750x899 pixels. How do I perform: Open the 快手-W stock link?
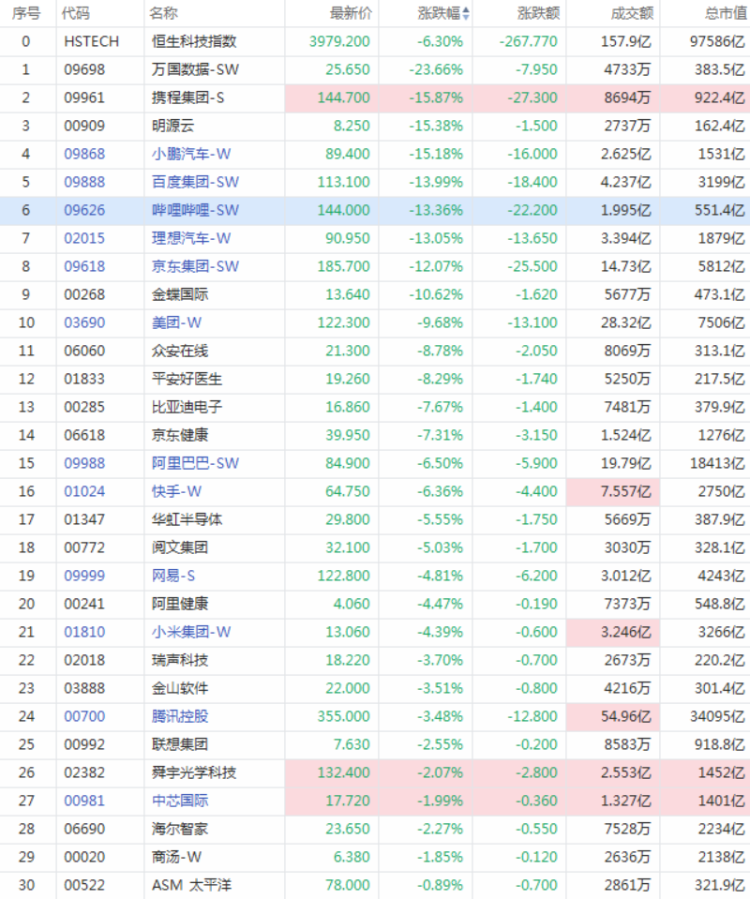point(177,491)
